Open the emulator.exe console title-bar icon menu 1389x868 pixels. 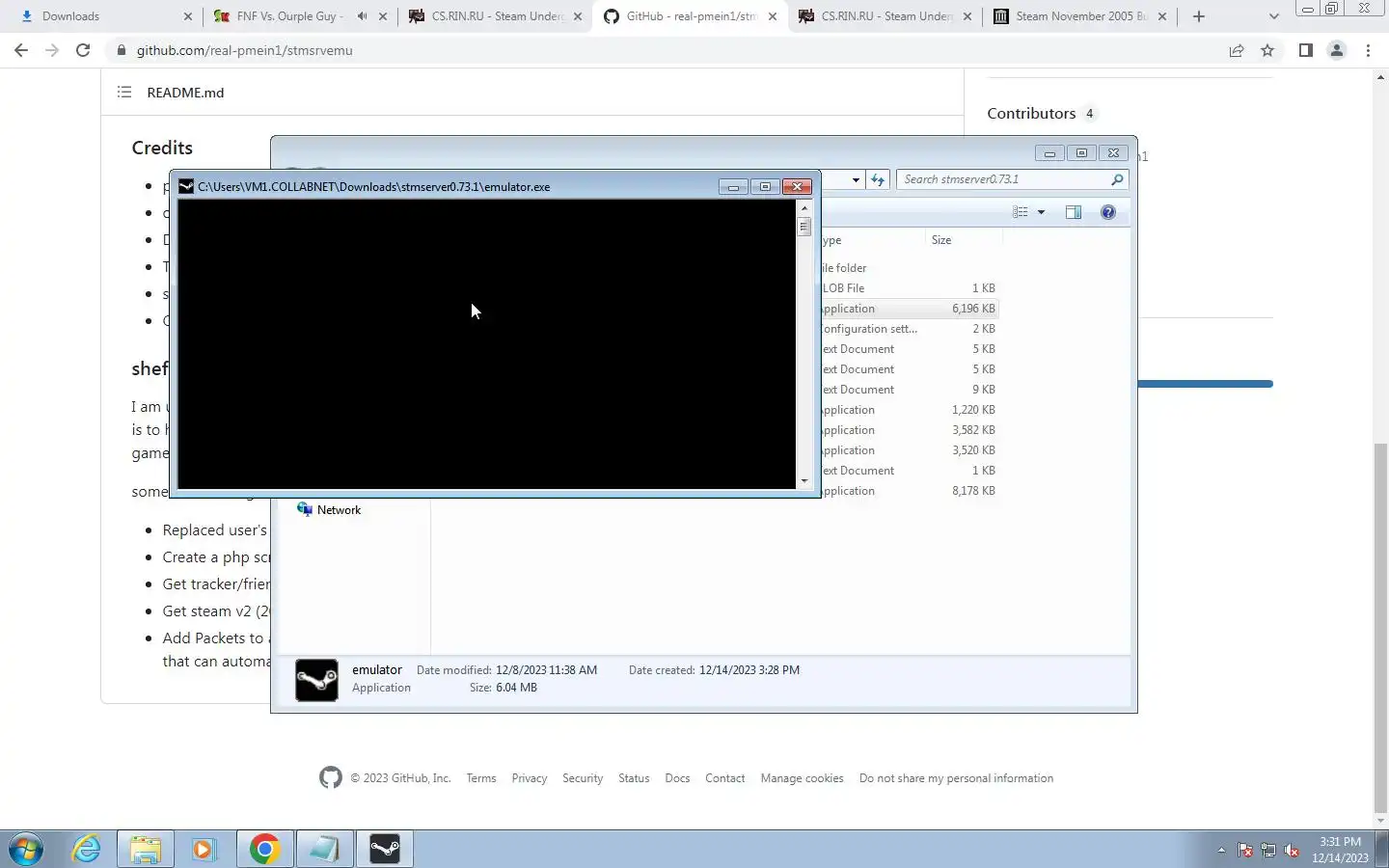[186, 187]
